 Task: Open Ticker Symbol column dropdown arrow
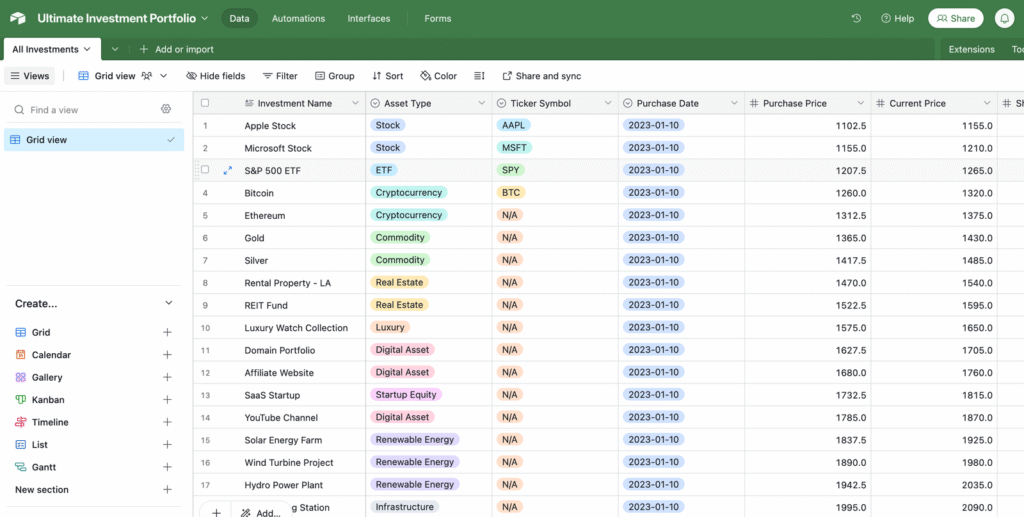608,103
